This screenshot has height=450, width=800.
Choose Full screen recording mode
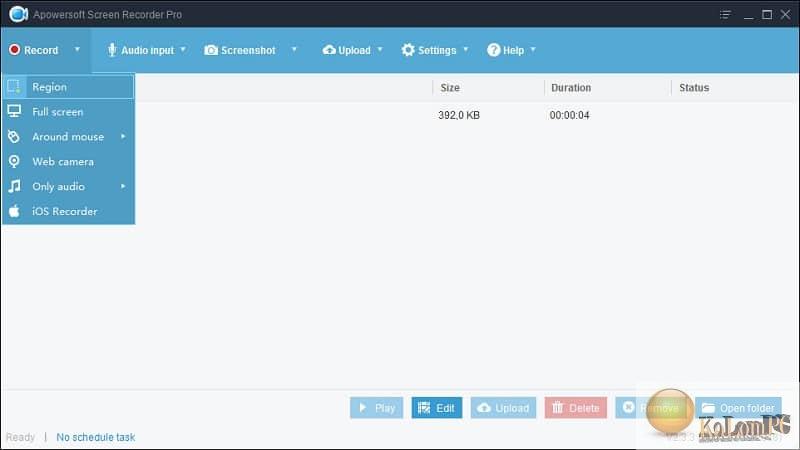(x=68, y=112)
